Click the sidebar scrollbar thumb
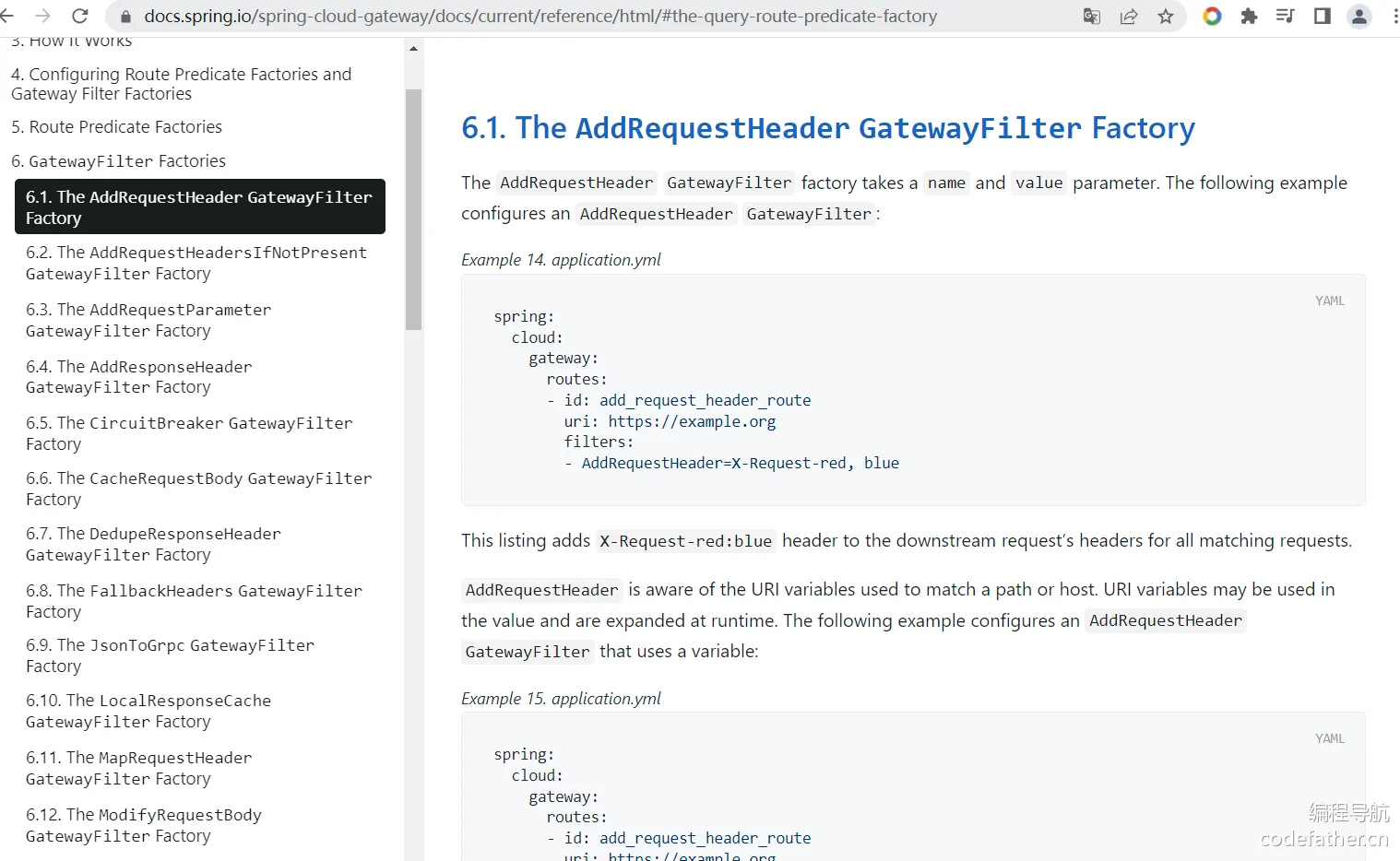Image resolution: width=1400 pixels, height=861 pixels. 413,209
